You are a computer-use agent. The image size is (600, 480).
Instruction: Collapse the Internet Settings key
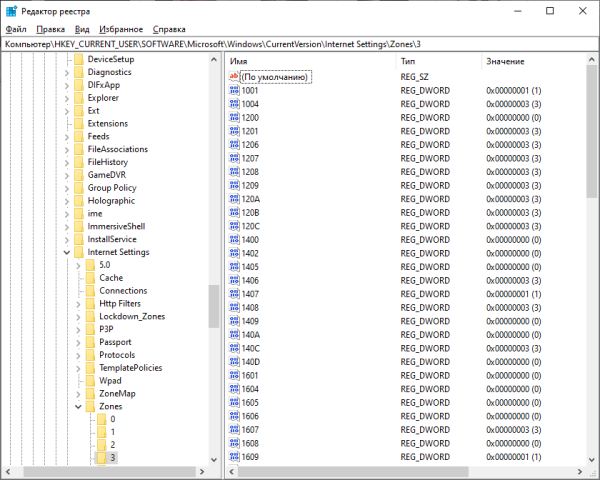67,252
